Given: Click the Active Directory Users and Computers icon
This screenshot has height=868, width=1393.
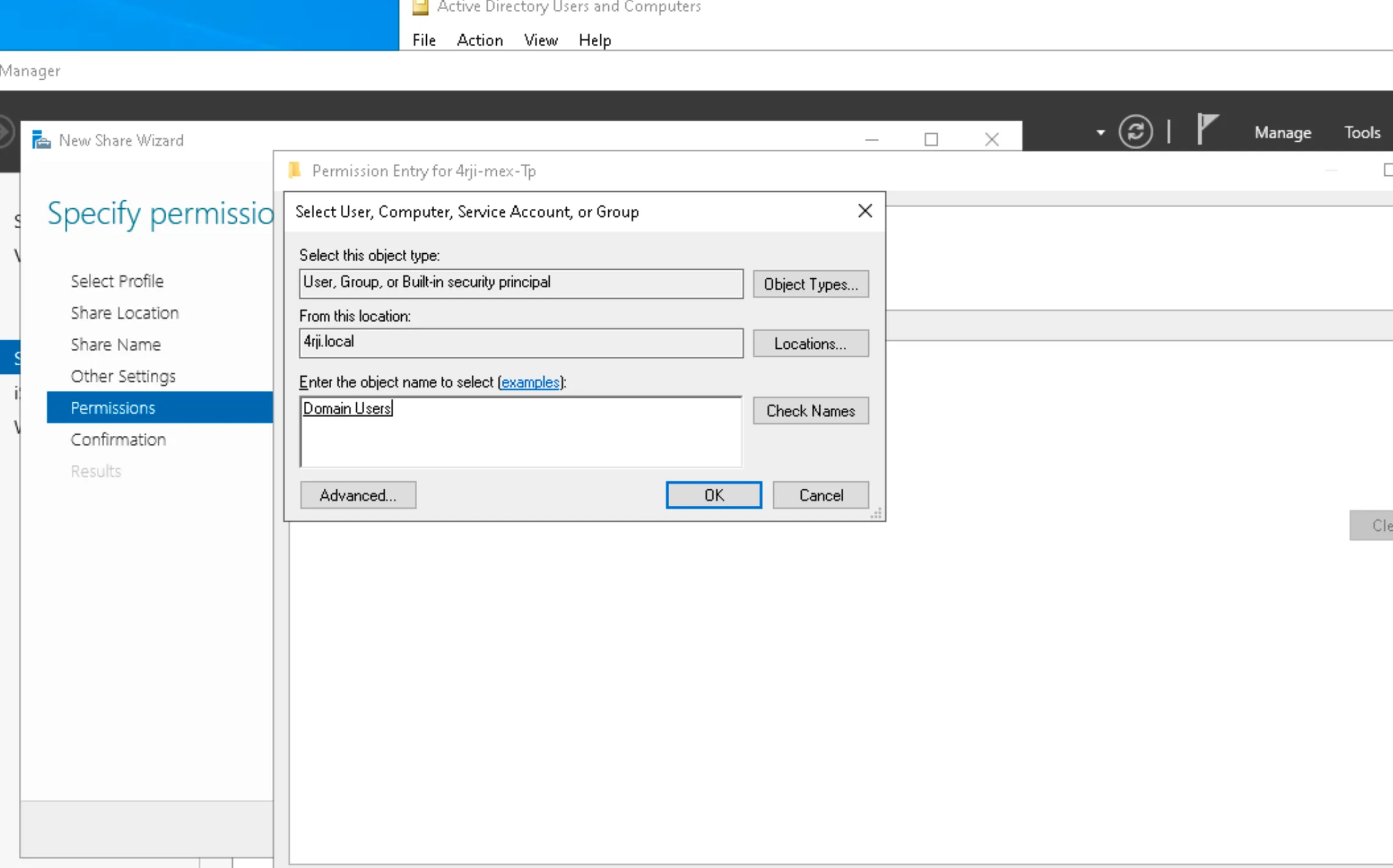Looking at the screenshot, I should coord(419,7).
